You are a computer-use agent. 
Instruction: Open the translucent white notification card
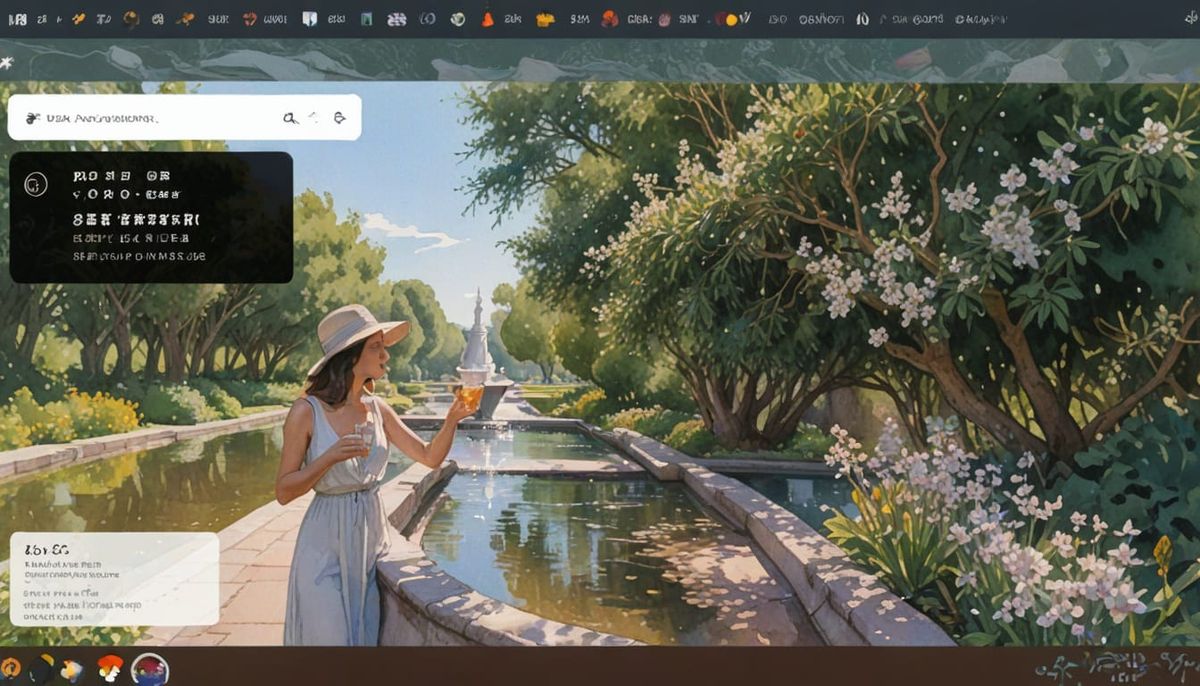point(114,579)
